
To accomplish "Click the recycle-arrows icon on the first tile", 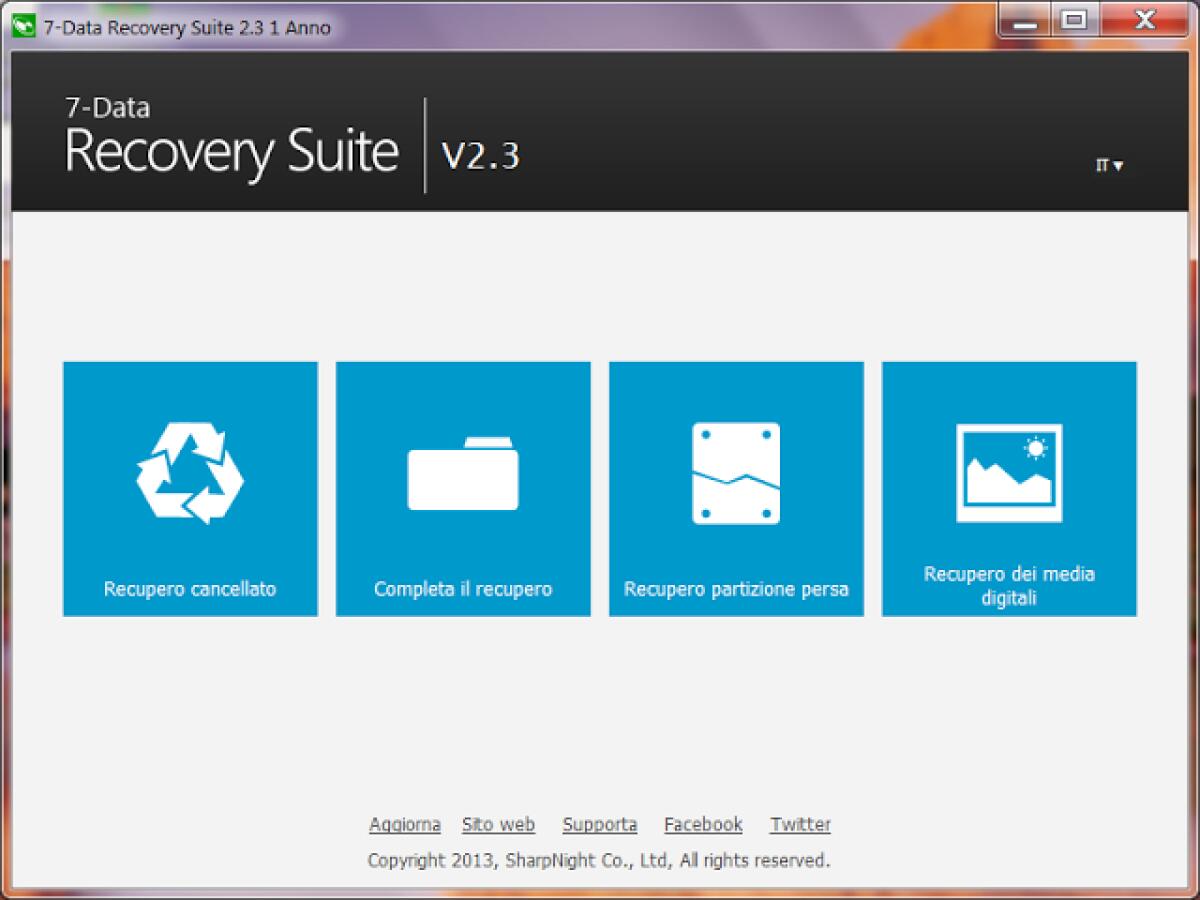I will pos(189,470).
